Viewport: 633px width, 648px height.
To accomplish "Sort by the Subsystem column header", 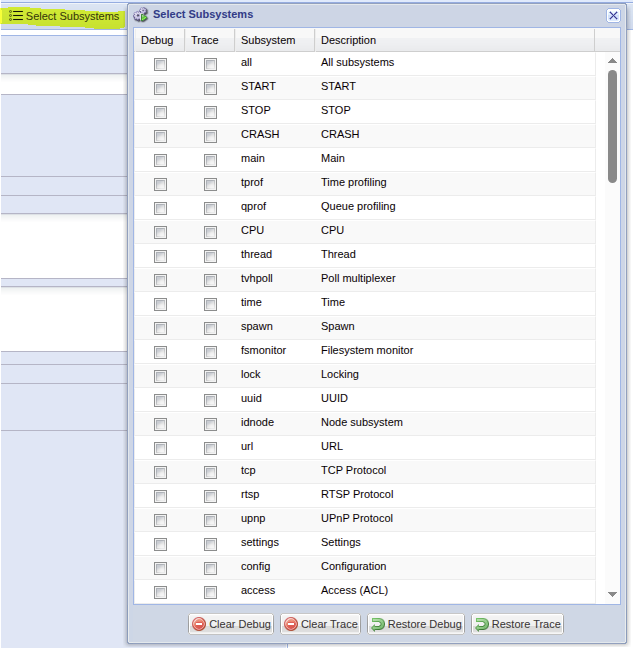I will coord(268,40).
